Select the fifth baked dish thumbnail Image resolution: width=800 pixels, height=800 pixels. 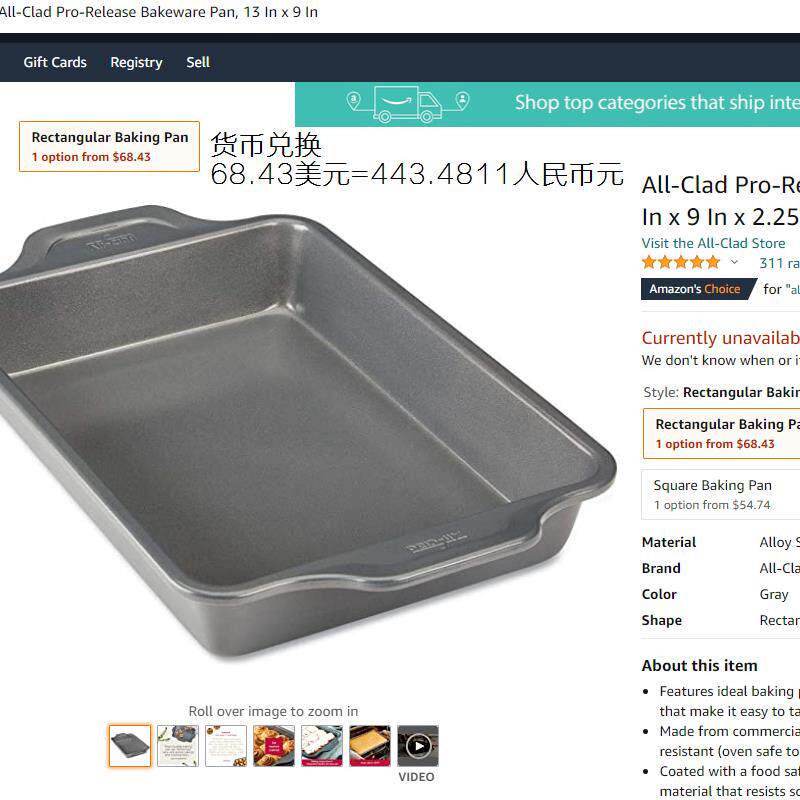coord(321,746)
